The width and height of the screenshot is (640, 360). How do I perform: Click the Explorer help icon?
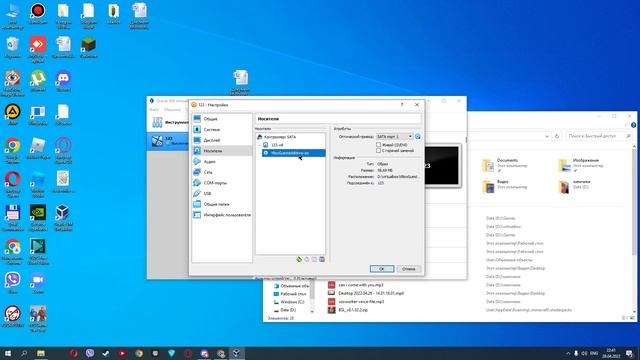pos(633,125)
